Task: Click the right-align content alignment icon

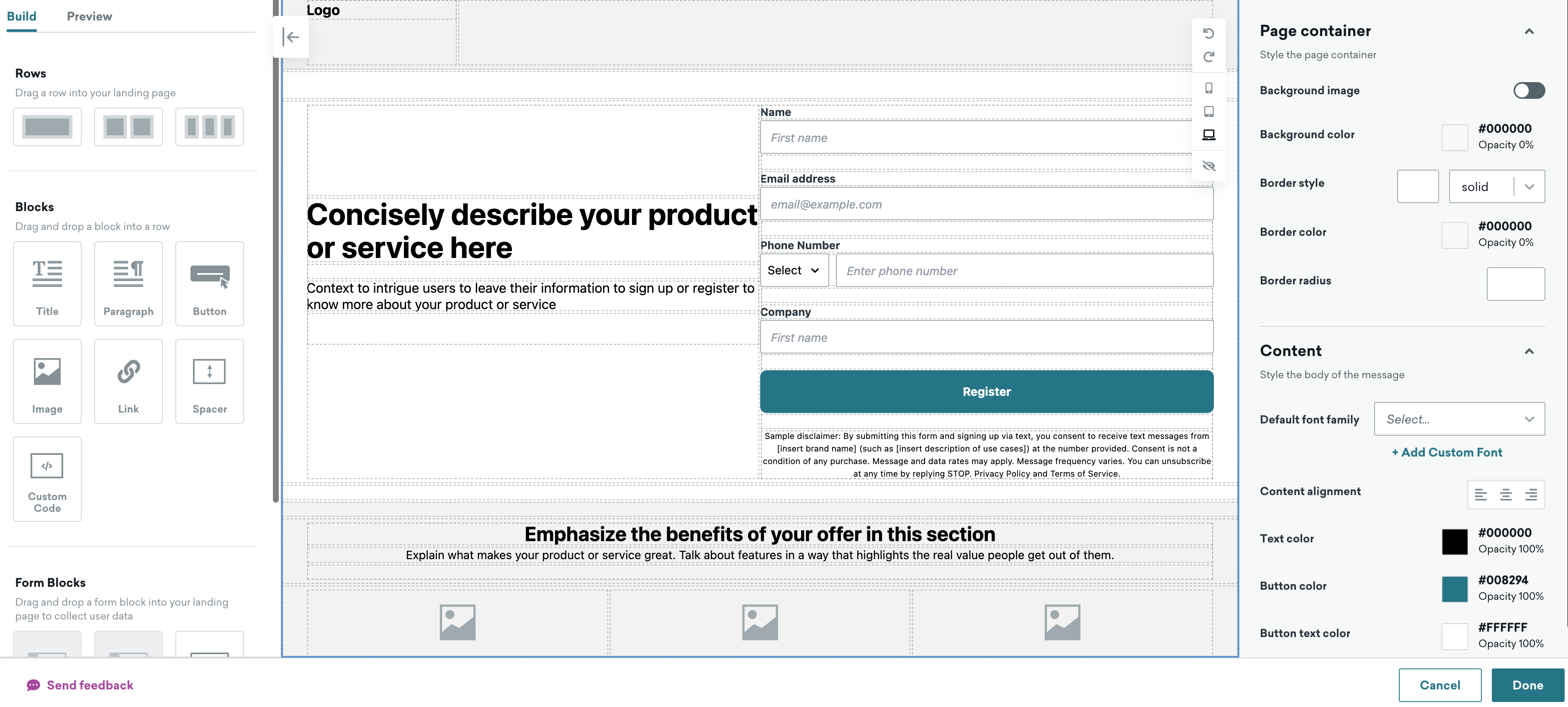Action: pyautogui.click(x=1531, y=494)
